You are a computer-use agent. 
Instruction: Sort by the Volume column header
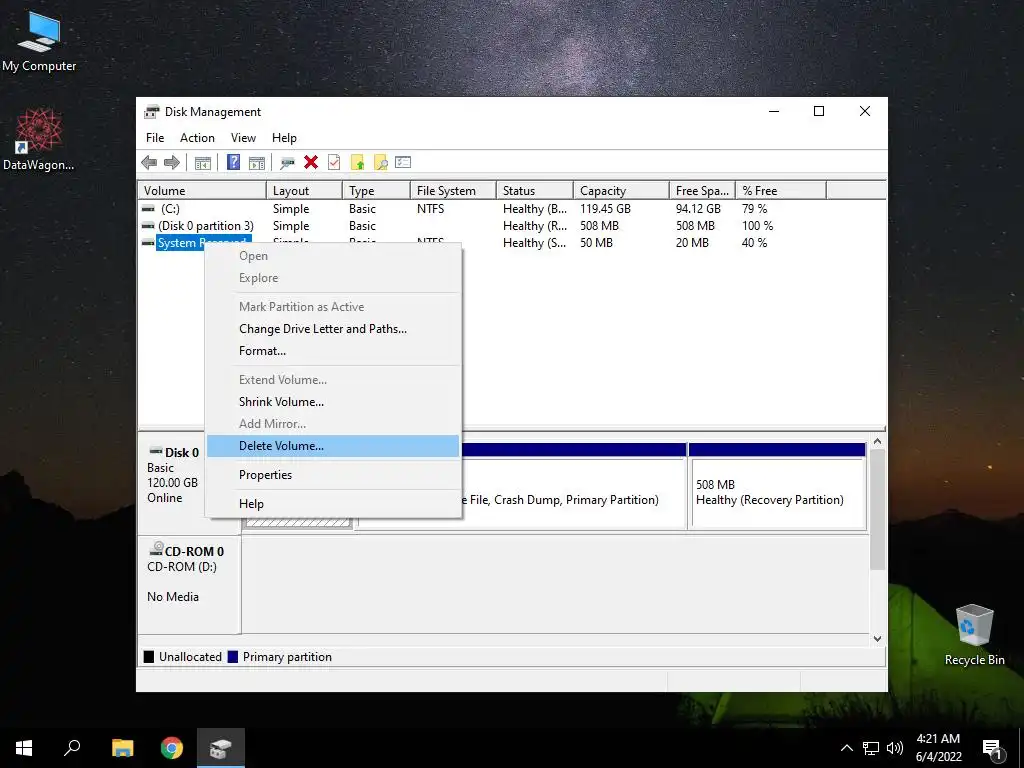coord(202,191)
